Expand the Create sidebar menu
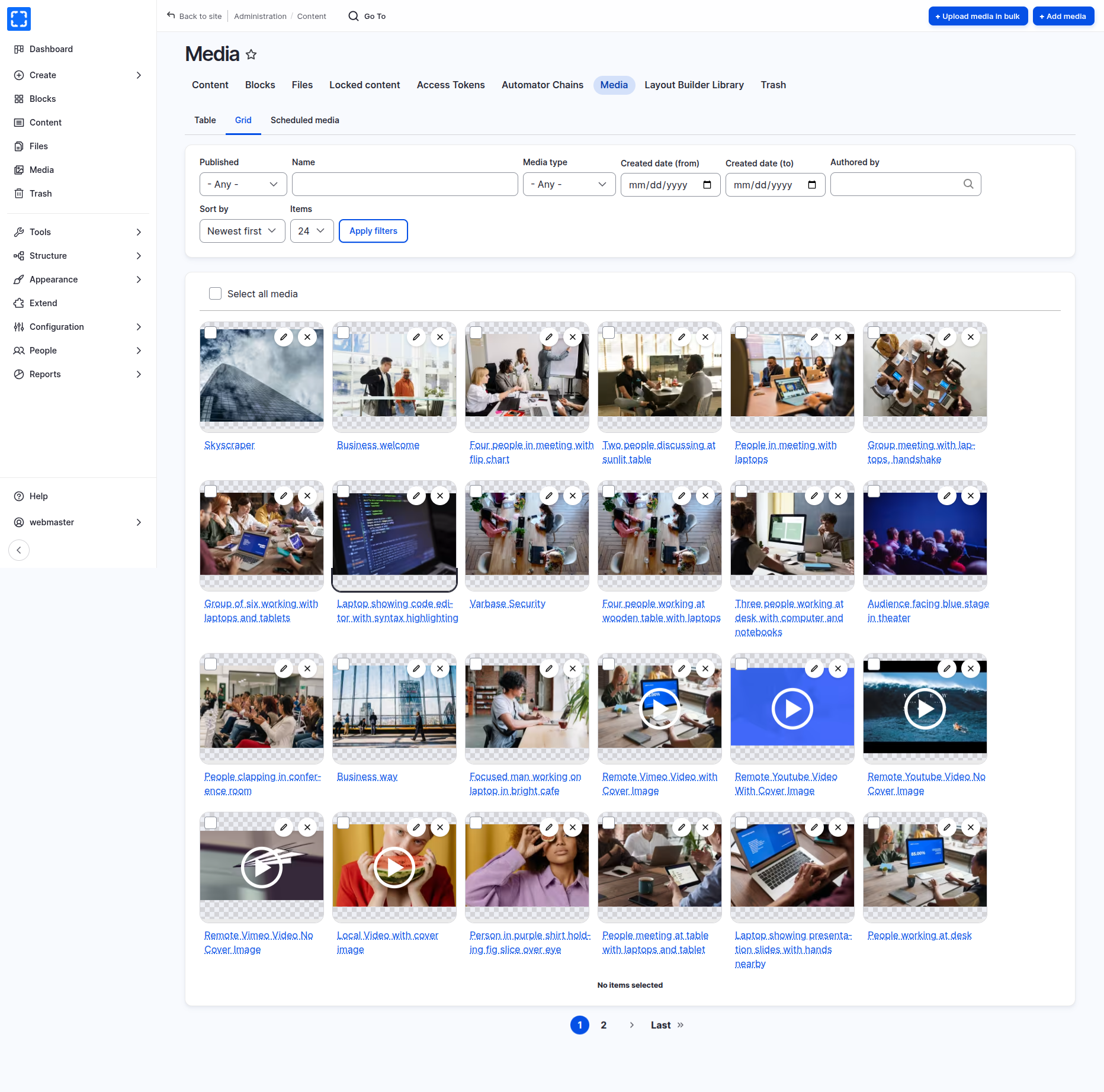Viewport: 1104px width, 1092px height. 78,75
